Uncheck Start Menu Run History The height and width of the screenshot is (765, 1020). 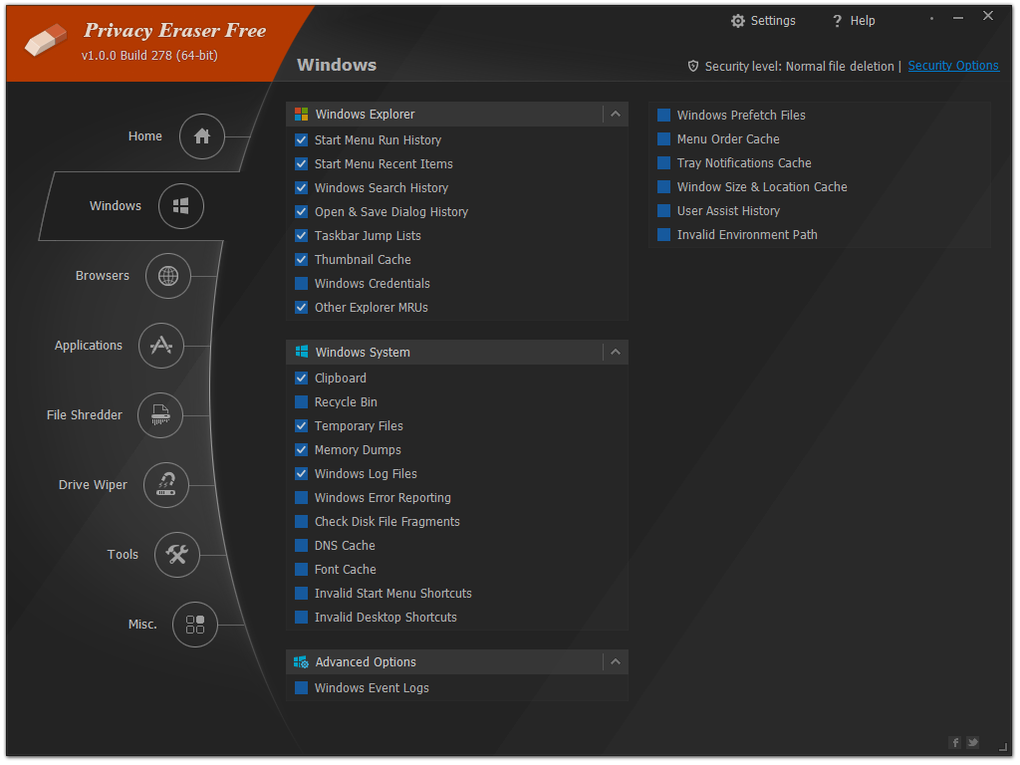click(x=301, y=140)
